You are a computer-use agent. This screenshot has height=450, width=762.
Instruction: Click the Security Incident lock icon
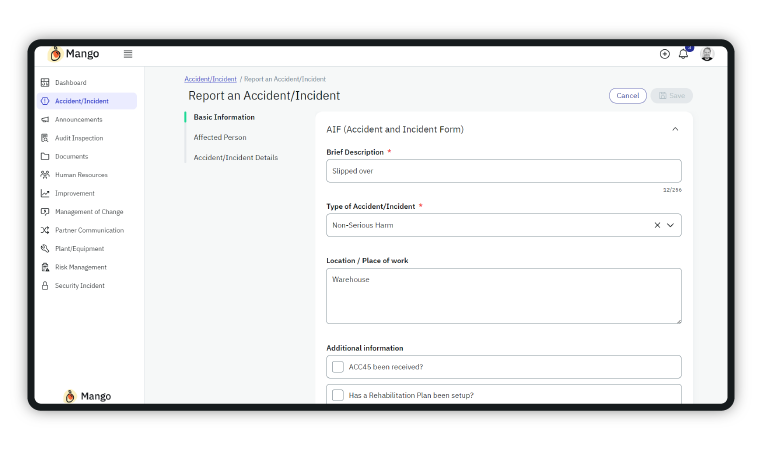(x=45, y=286)
